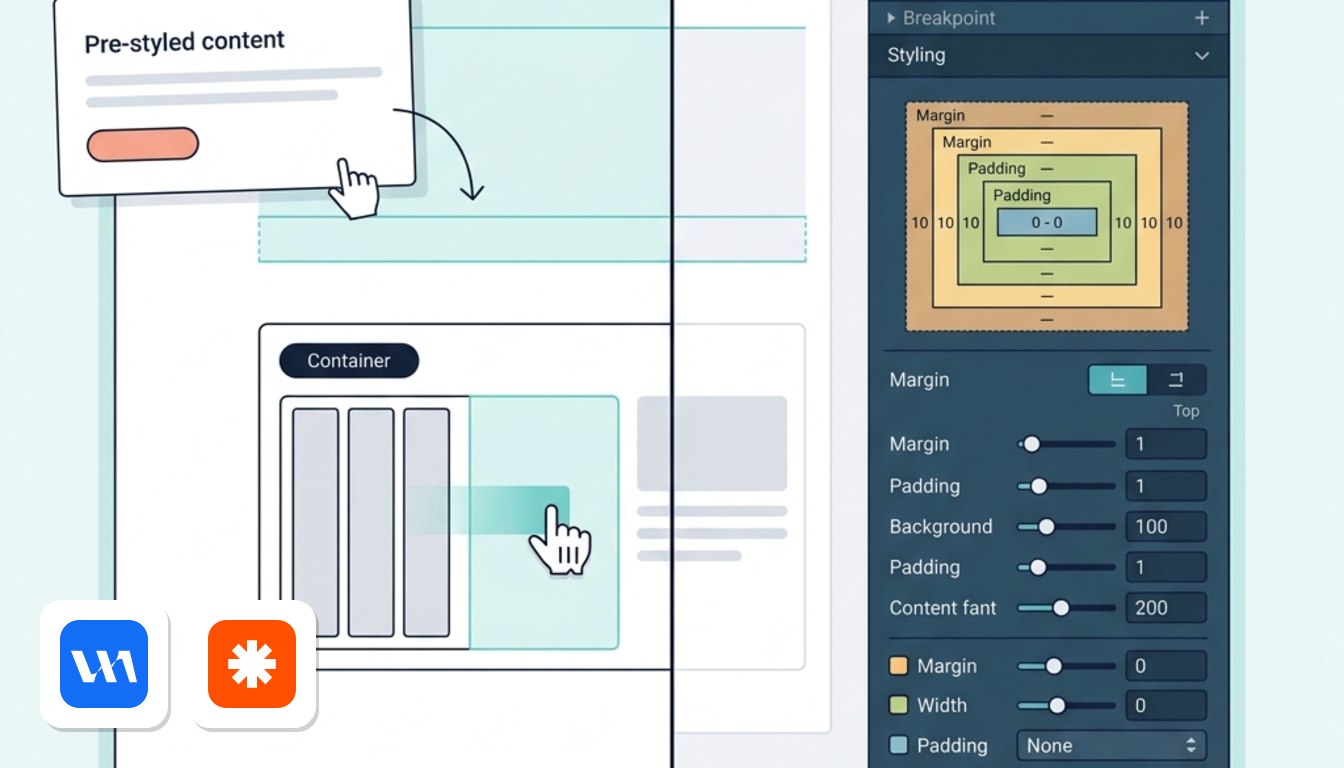Click the orange Margin color swatch
This screenshot has height=768, width=1344.
(898, 666)
